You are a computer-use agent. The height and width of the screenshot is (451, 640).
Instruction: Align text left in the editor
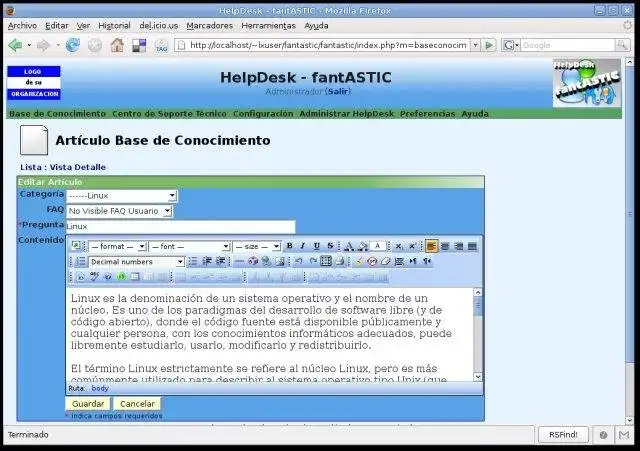[431, 246]
